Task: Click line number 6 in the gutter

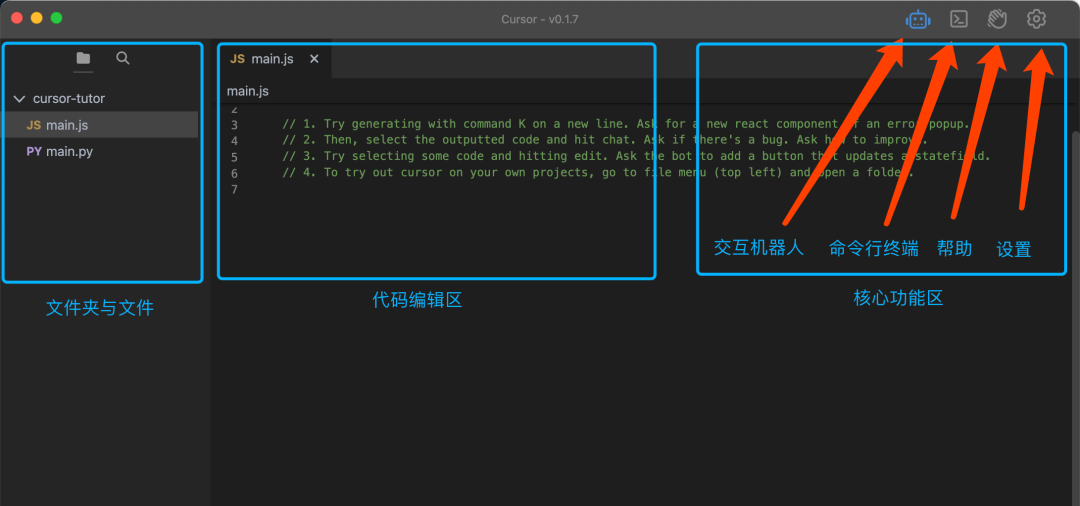Action: (x=235, y=173)
